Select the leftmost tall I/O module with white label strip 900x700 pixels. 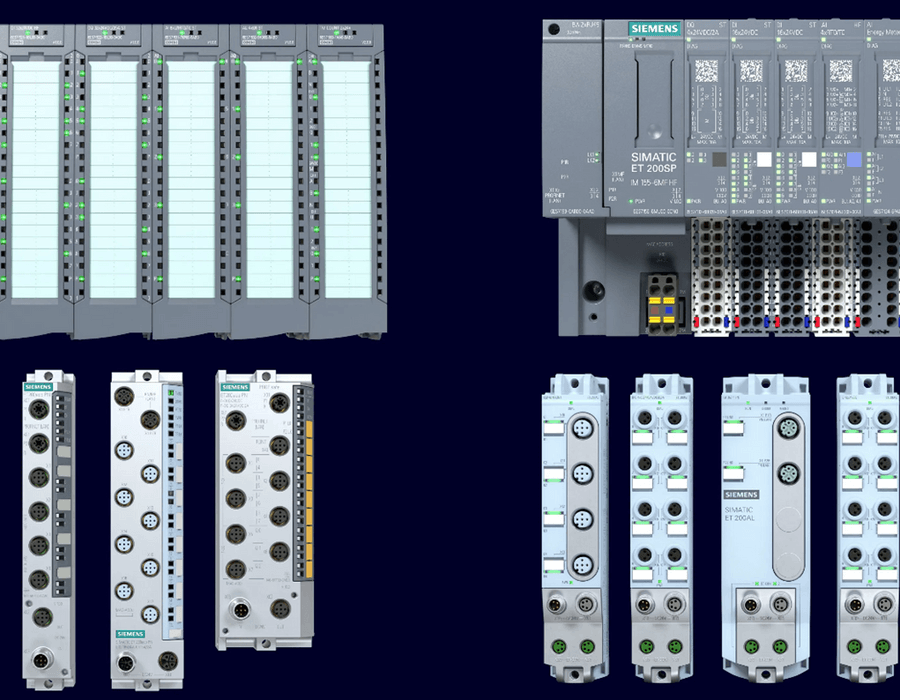tap(33, 180)
